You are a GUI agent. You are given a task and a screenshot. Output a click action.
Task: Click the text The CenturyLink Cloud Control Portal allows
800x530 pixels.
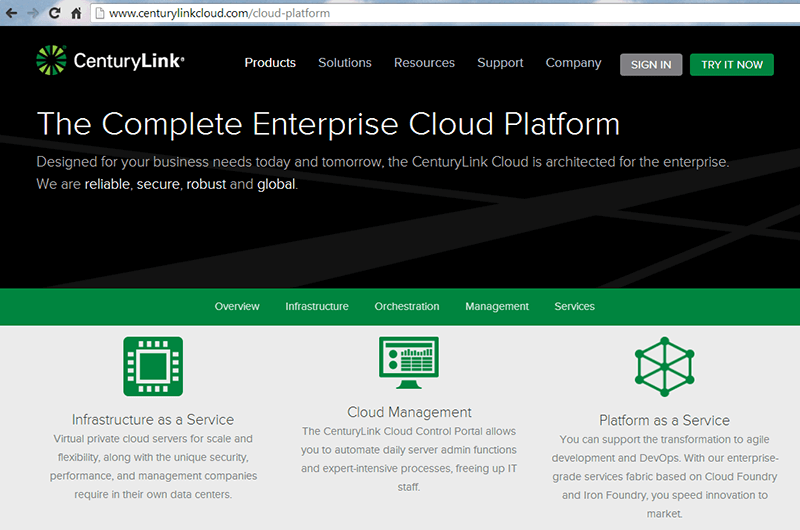409,432
